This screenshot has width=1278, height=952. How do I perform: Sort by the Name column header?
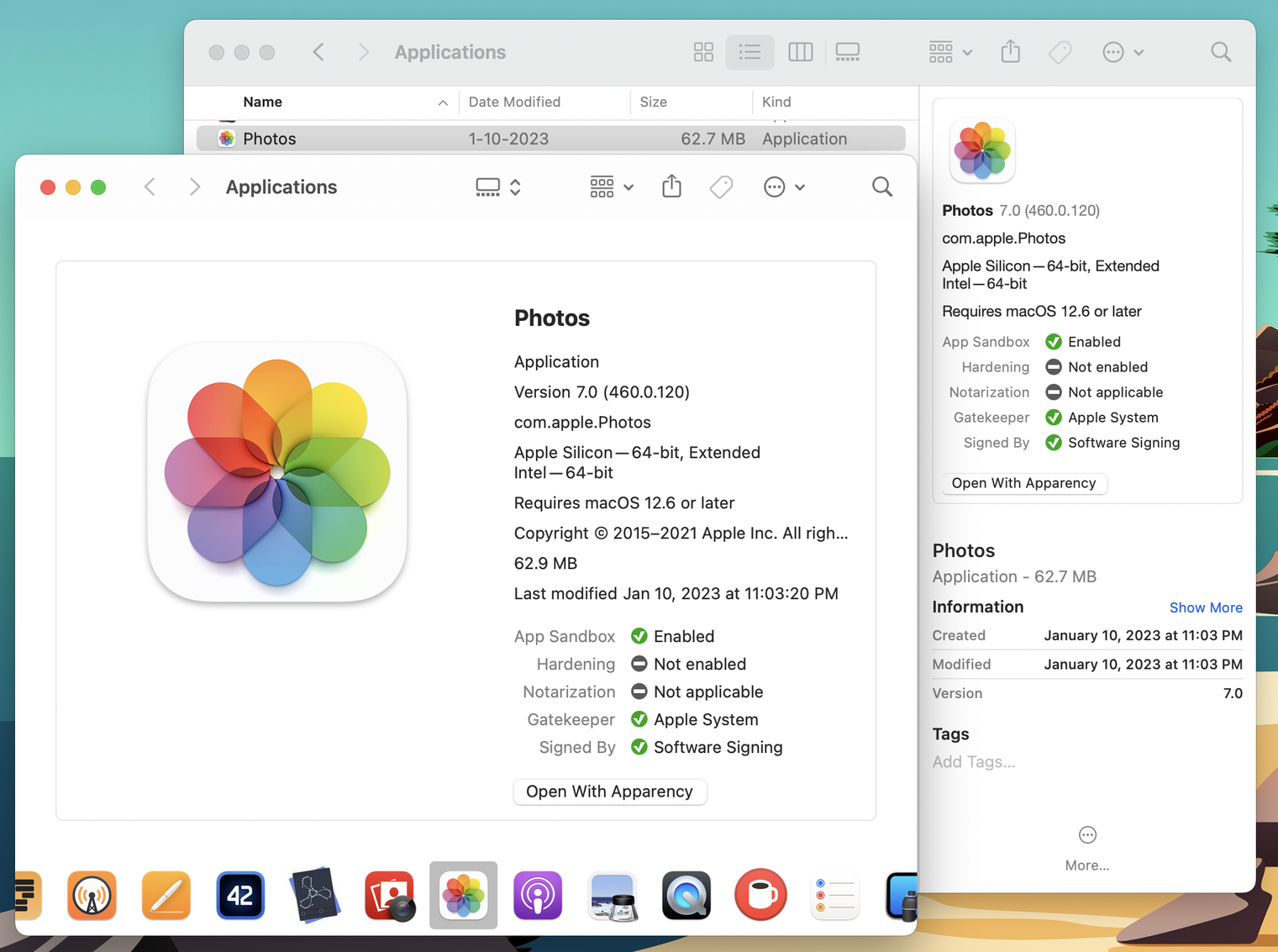[x=262, y=102]
